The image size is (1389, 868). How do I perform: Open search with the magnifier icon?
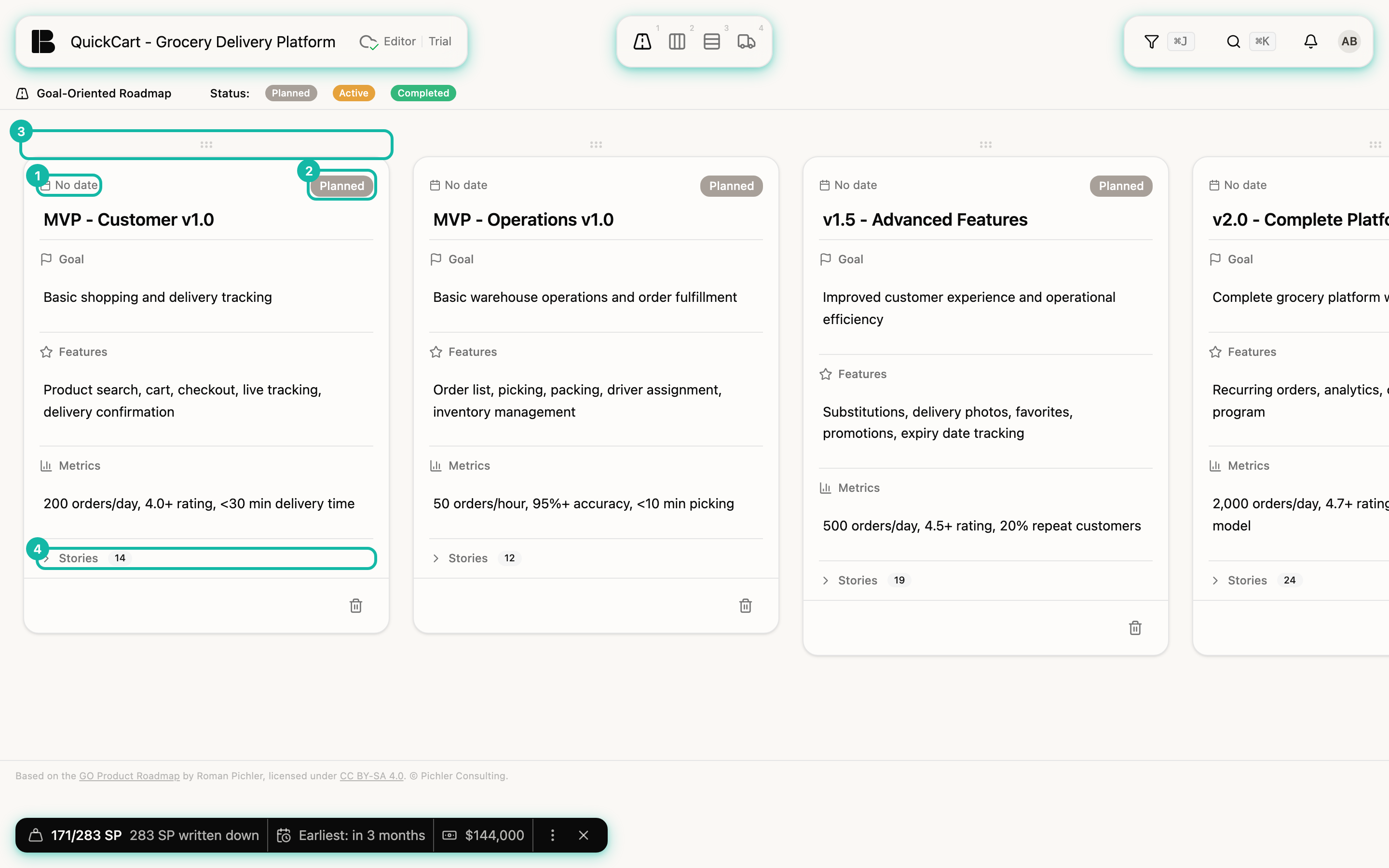point(1233,41)
